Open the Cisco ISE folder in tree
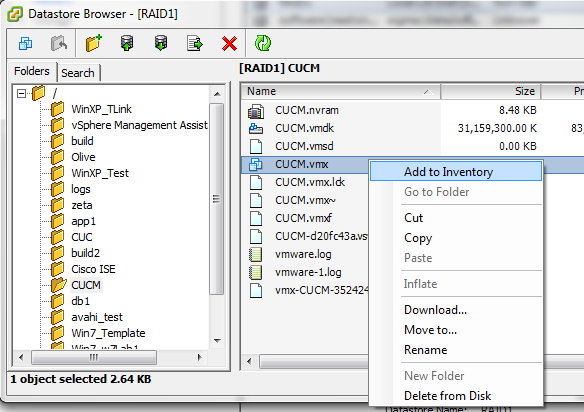This screenshot has height=412, width=584. pyautogui.click(x=93, y=269)
